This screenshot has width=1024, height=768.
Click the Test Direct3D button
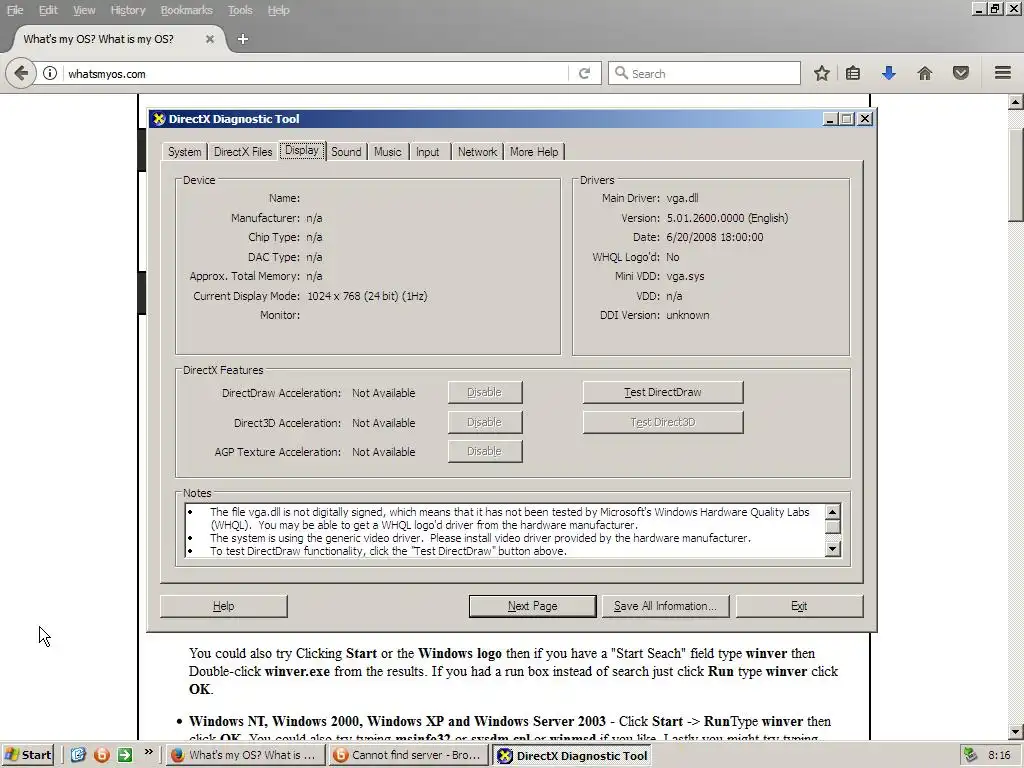(x=663, y=422)
